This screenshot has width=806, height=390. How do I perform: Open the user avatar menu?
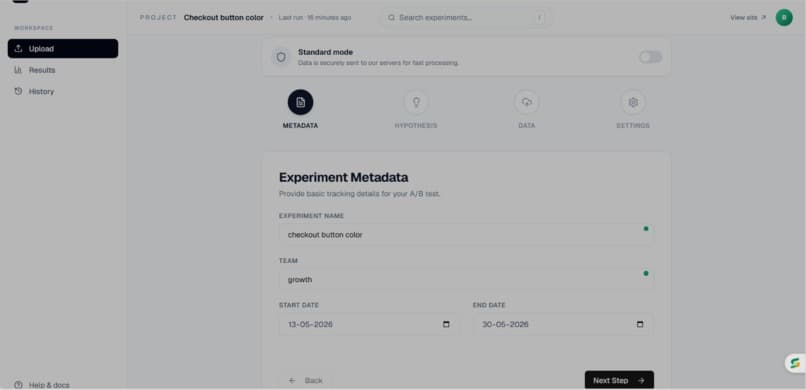[x=784, y=17]
